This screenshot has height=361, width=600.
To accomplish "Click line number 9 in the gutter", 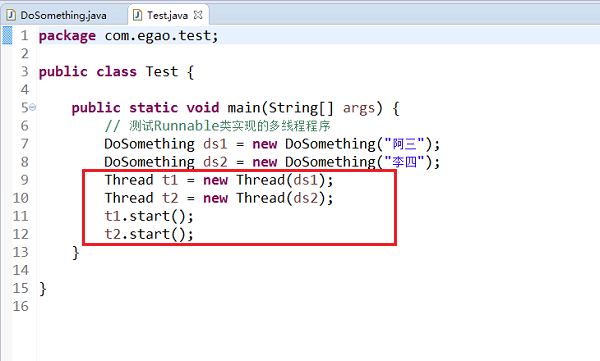I will (24, 180).
